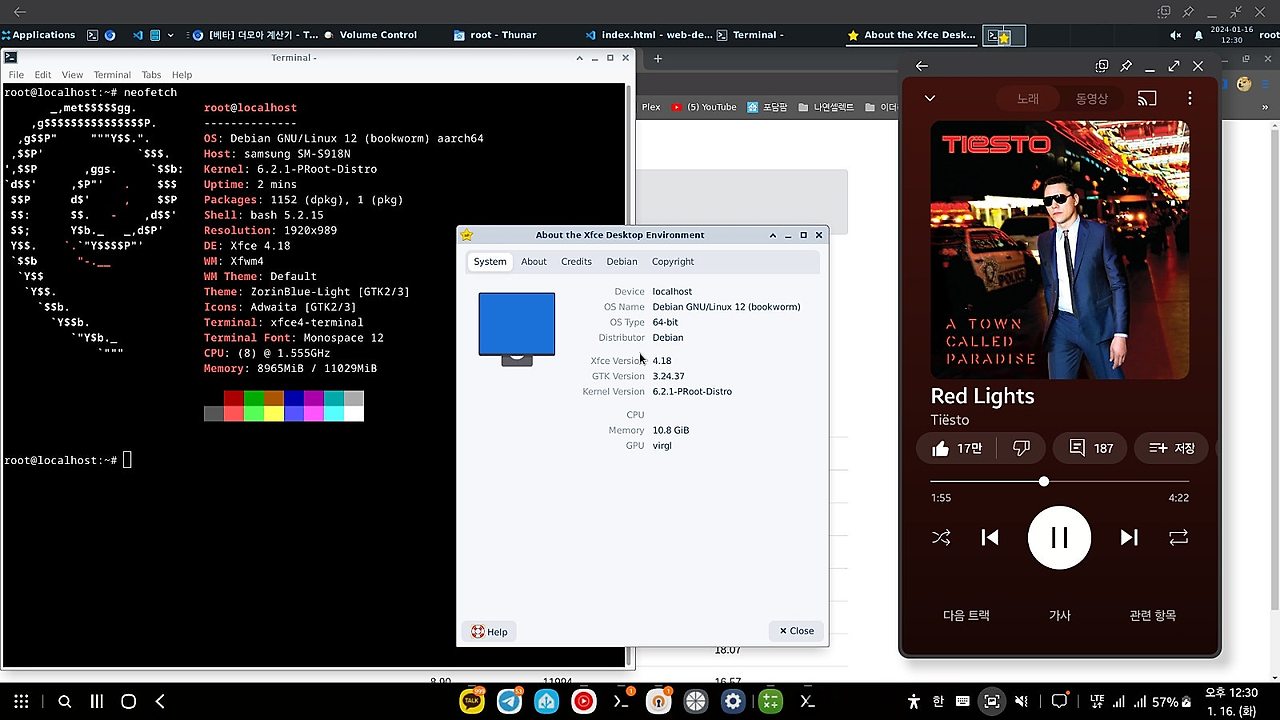The height and width of the screenshot is (720, 1280).
Task: Switch to index.html VS Code task button
Action: [650, 35]
